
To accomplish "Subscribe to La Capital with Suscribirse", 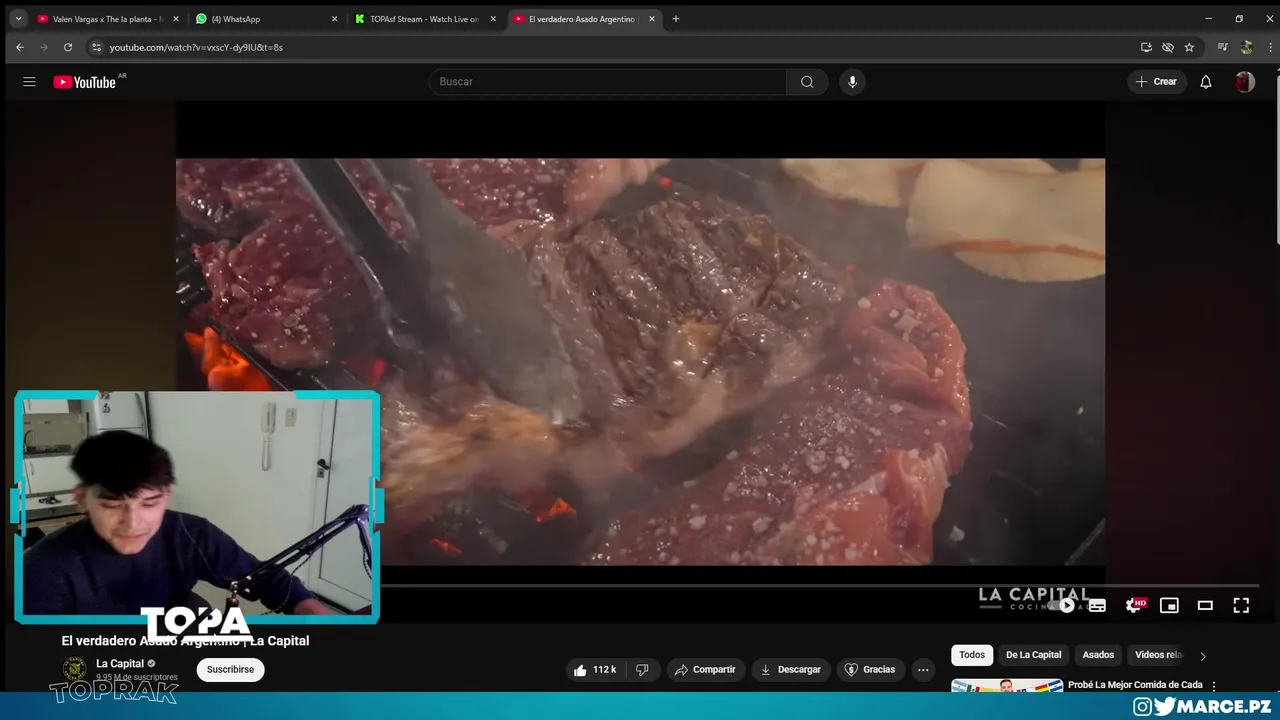I will pos(230,670).
